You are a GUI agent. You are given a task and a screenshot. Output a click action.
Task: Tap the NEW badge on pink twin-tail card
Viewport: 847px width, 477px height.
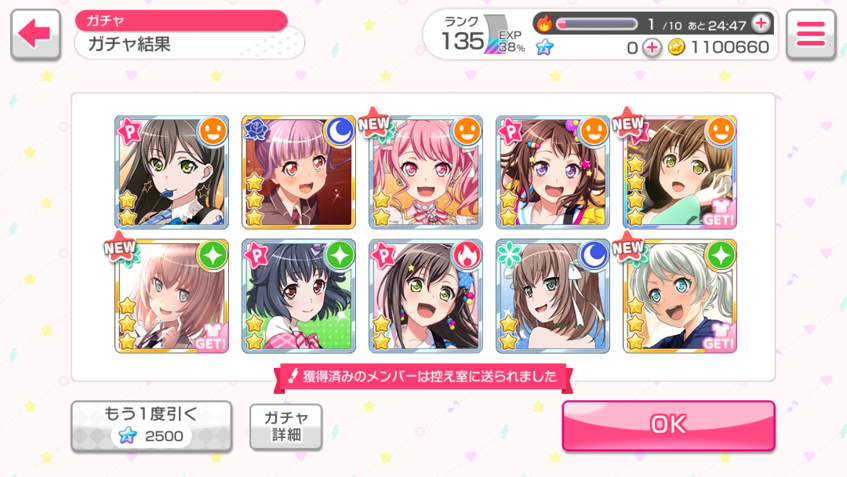pos(373,123)
